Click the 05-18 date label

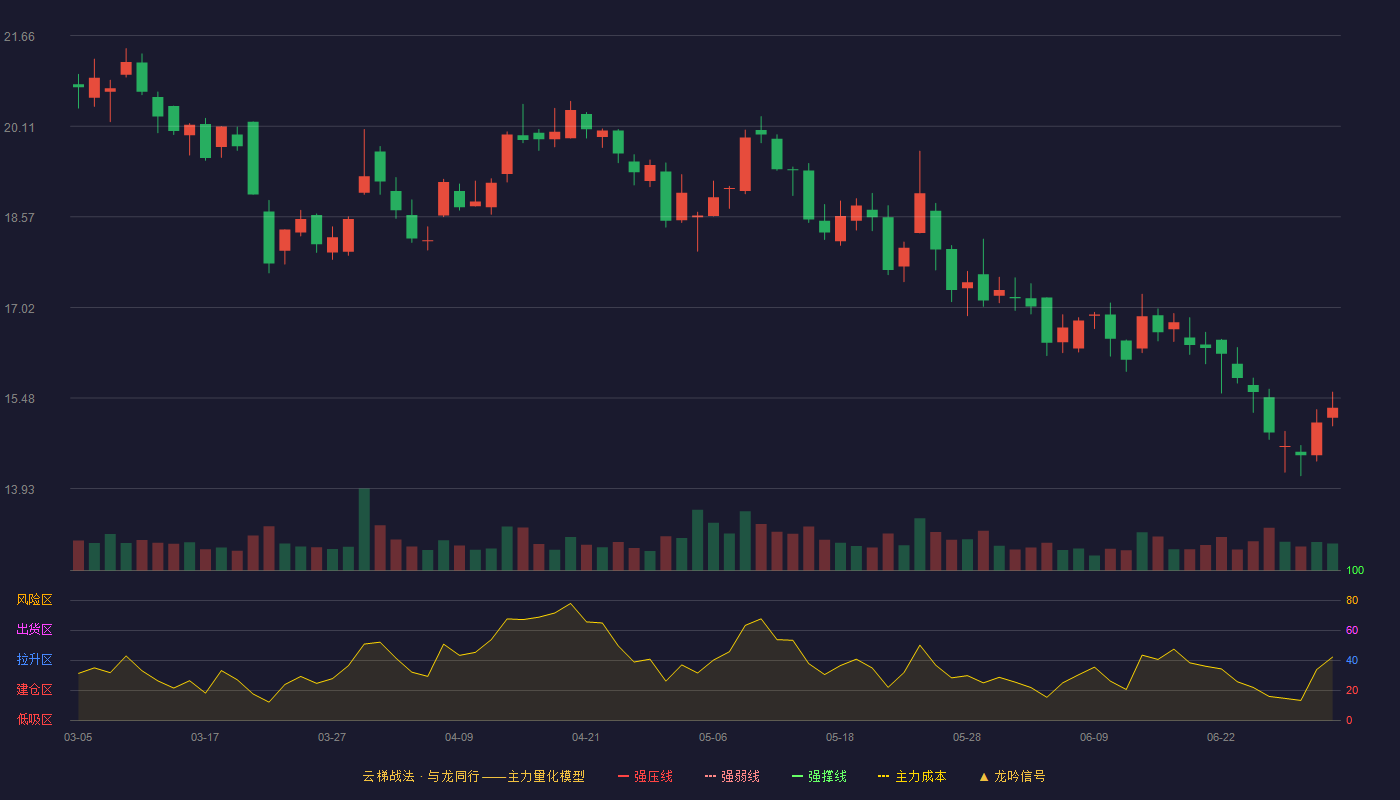click(840, 737)
